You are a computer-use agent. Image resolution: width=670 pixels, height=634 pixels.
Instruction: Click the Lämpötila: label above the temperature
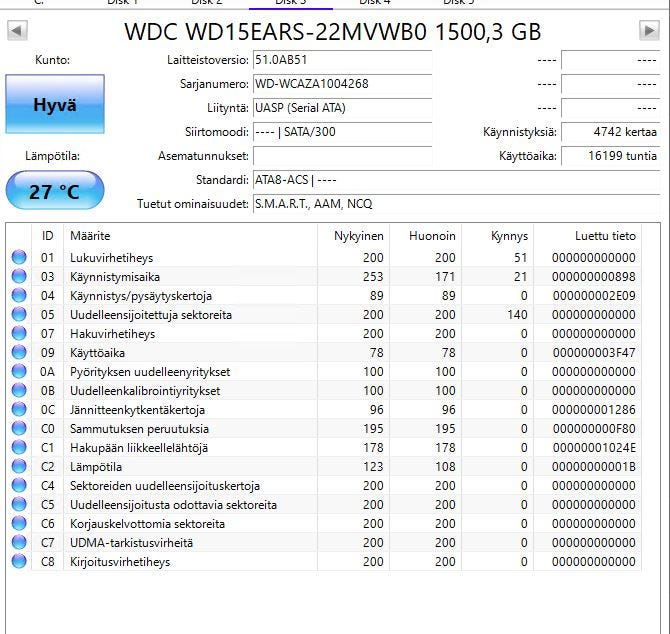pyautogui.click(x=53, y=156)
